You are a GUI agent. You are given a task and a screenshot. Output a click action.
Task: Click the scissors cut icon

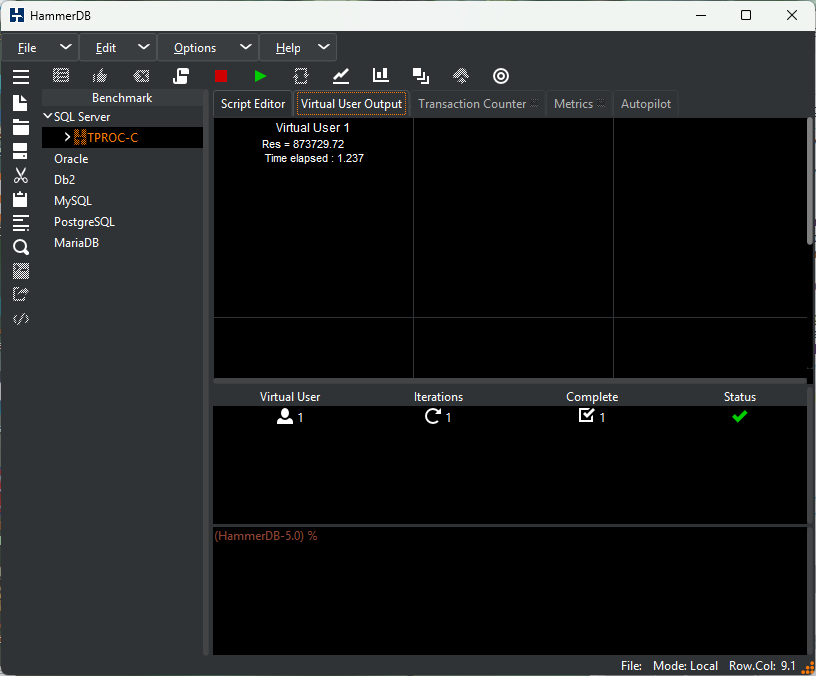(x=21, y=175)
